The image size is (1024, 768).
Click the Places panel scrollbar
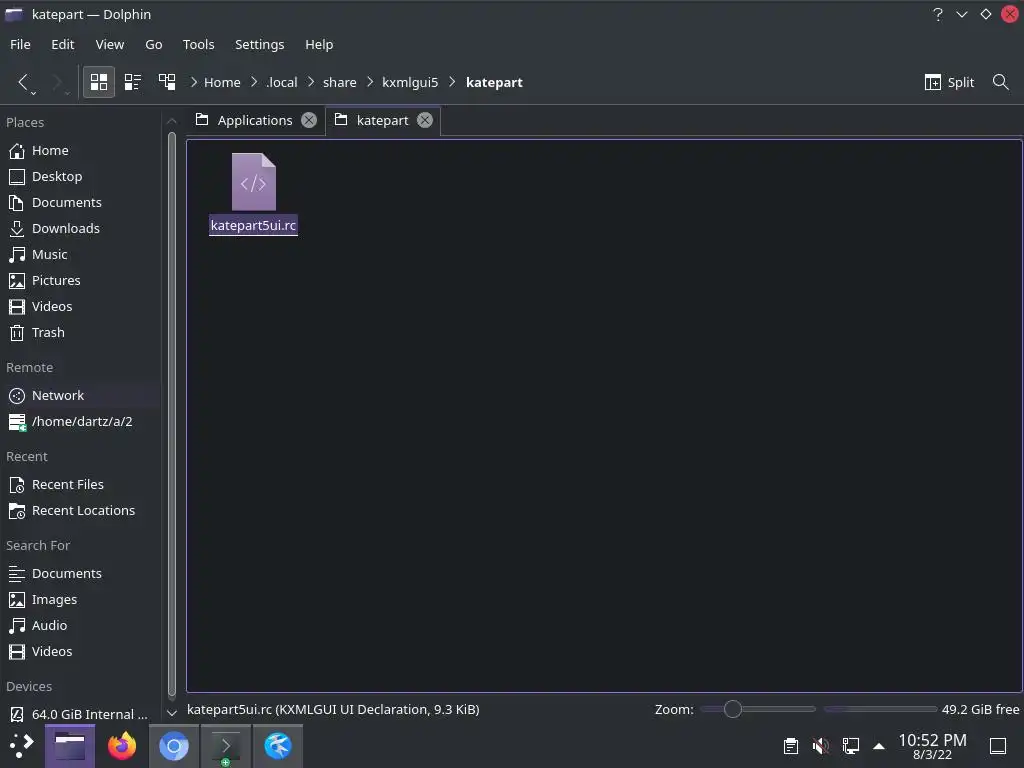172,414
